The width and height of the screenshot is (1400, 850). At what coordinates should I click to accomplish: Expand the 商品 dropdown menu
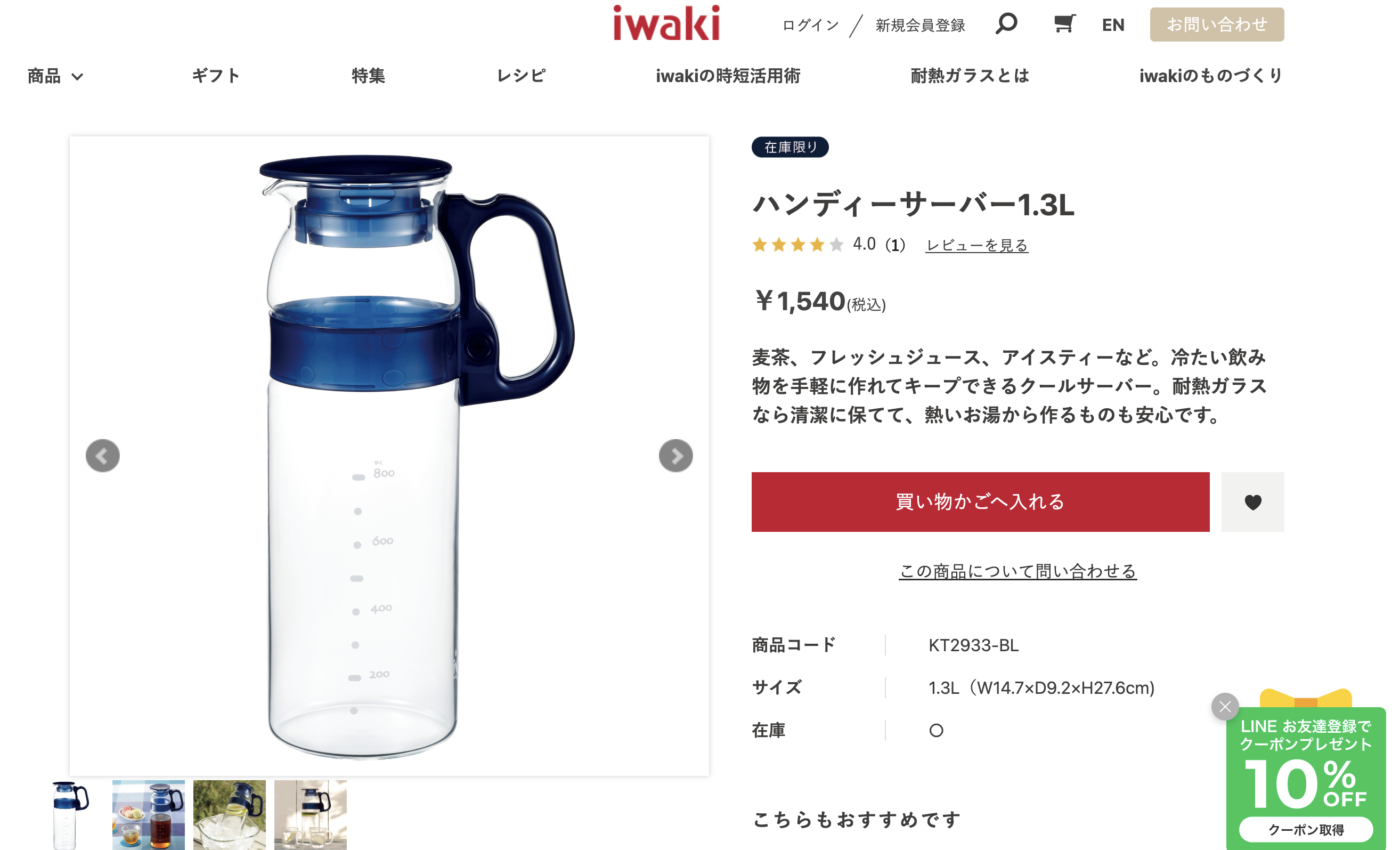(x=55, y=76)
